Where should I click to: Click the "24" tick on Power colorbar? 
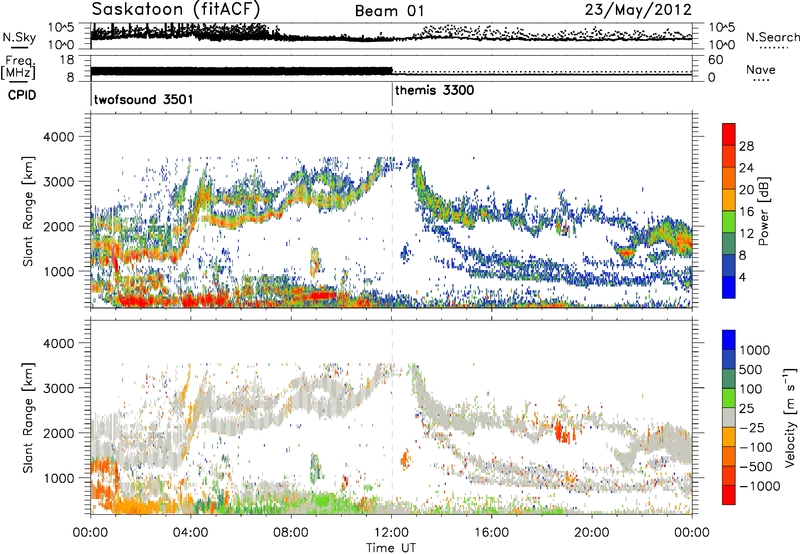click(746, 168)
